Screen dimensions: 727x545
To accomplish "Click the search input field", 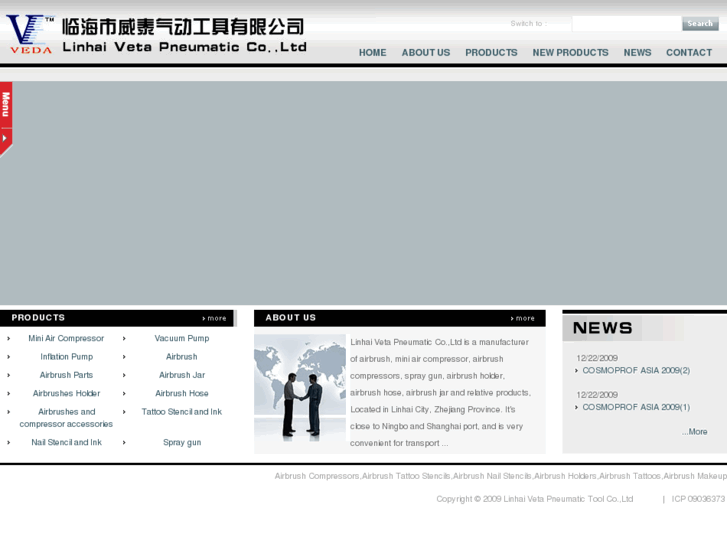I will [x=626, y=24].
